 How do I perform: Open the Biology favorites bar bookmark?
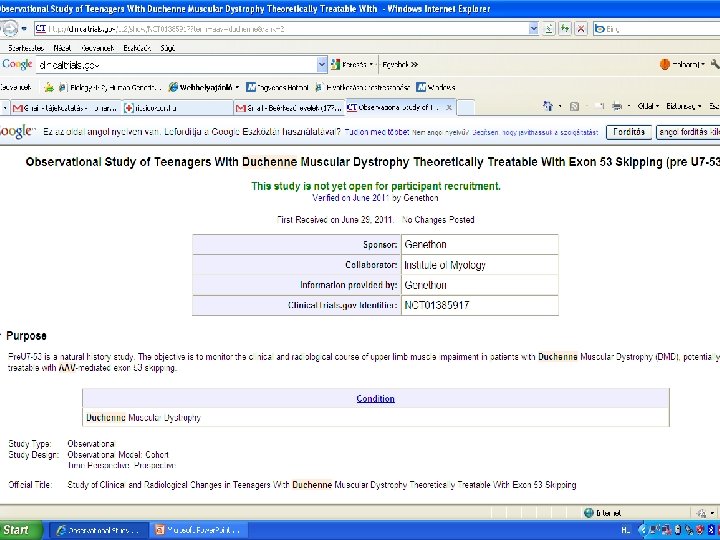coord(109,87)
